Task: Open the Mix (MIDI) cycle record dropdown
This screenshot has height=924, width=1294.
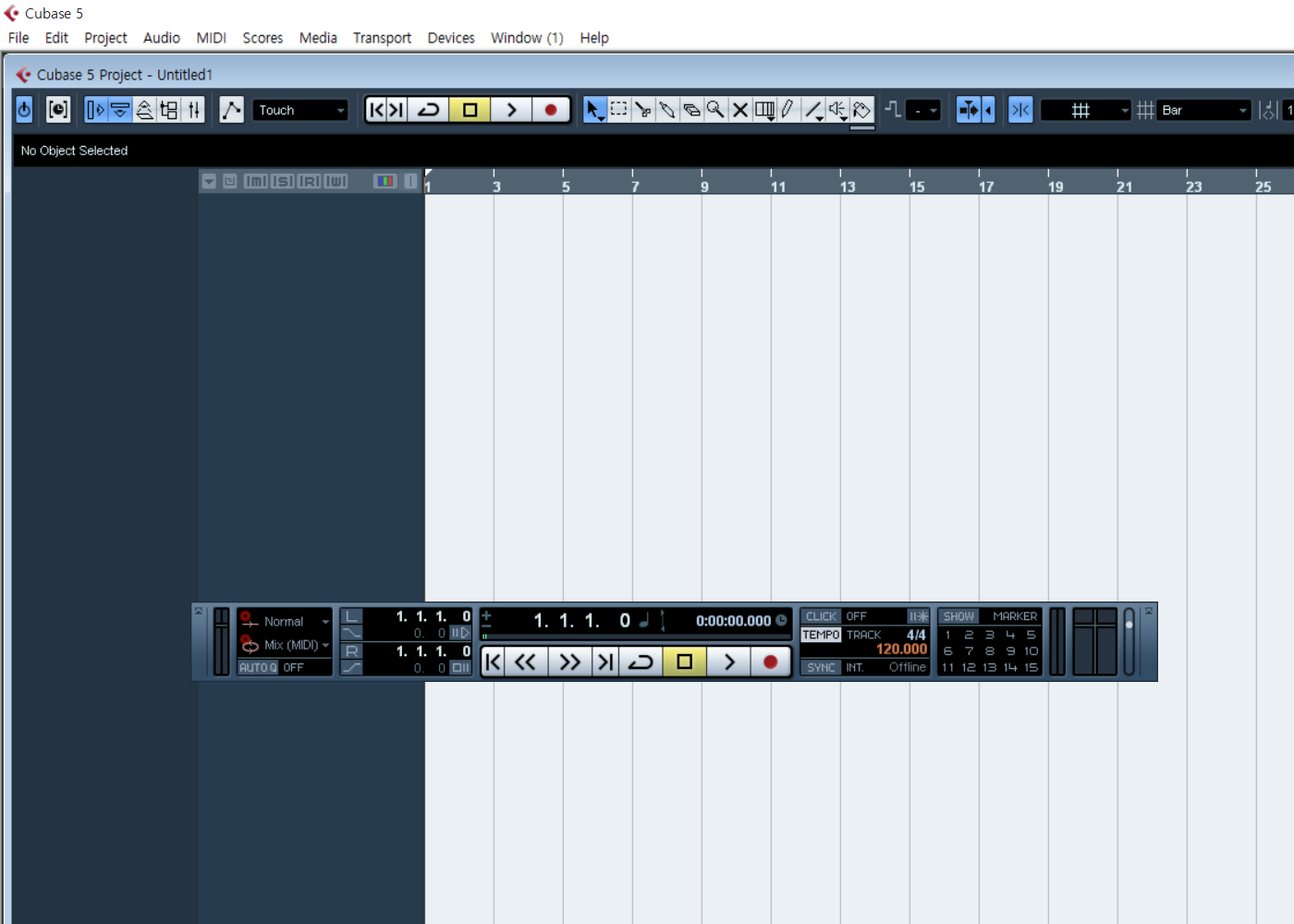Action: pyautogui.click(x=285, y=645)
